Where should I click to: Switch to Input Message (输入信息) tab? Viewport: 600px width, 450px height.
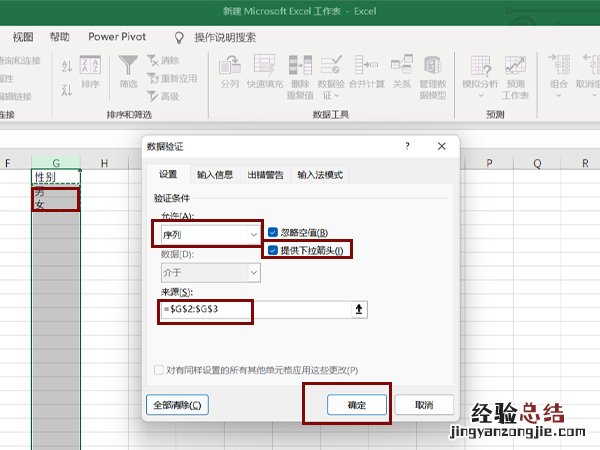pyautogui.click(x=215, y=174)
